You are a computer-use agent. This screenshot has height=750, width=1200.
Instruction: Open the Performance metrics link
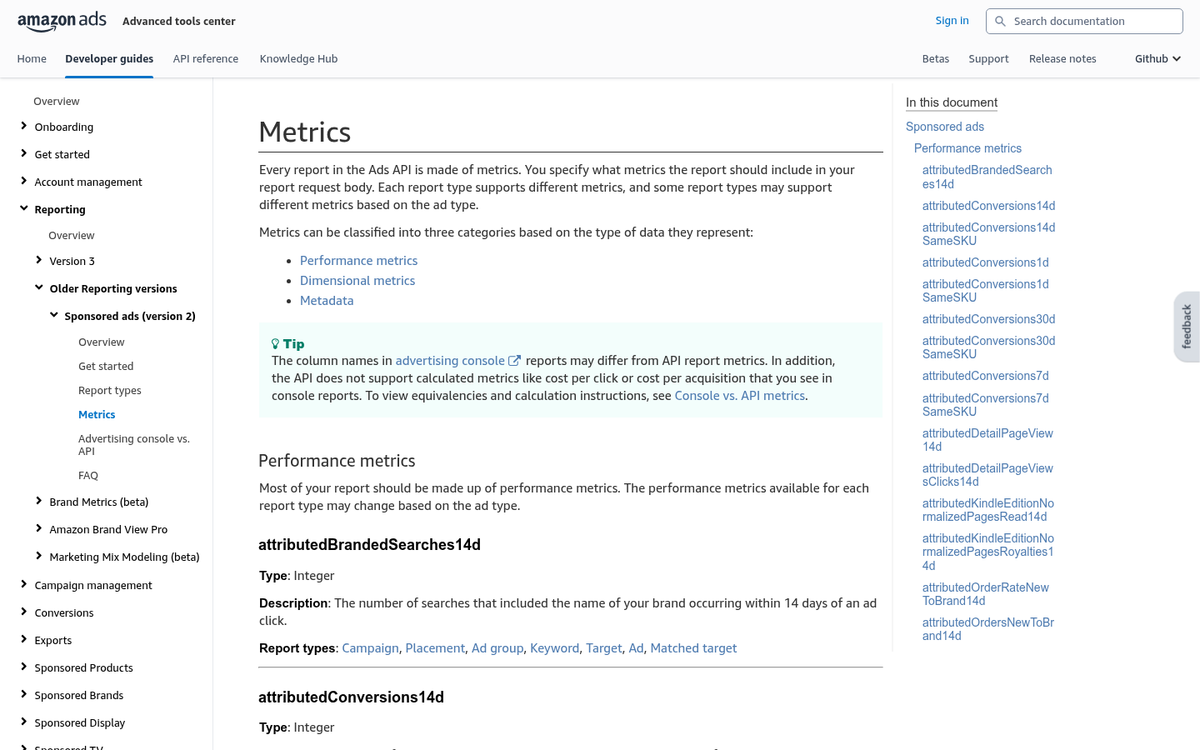click(x=358, y=260)
